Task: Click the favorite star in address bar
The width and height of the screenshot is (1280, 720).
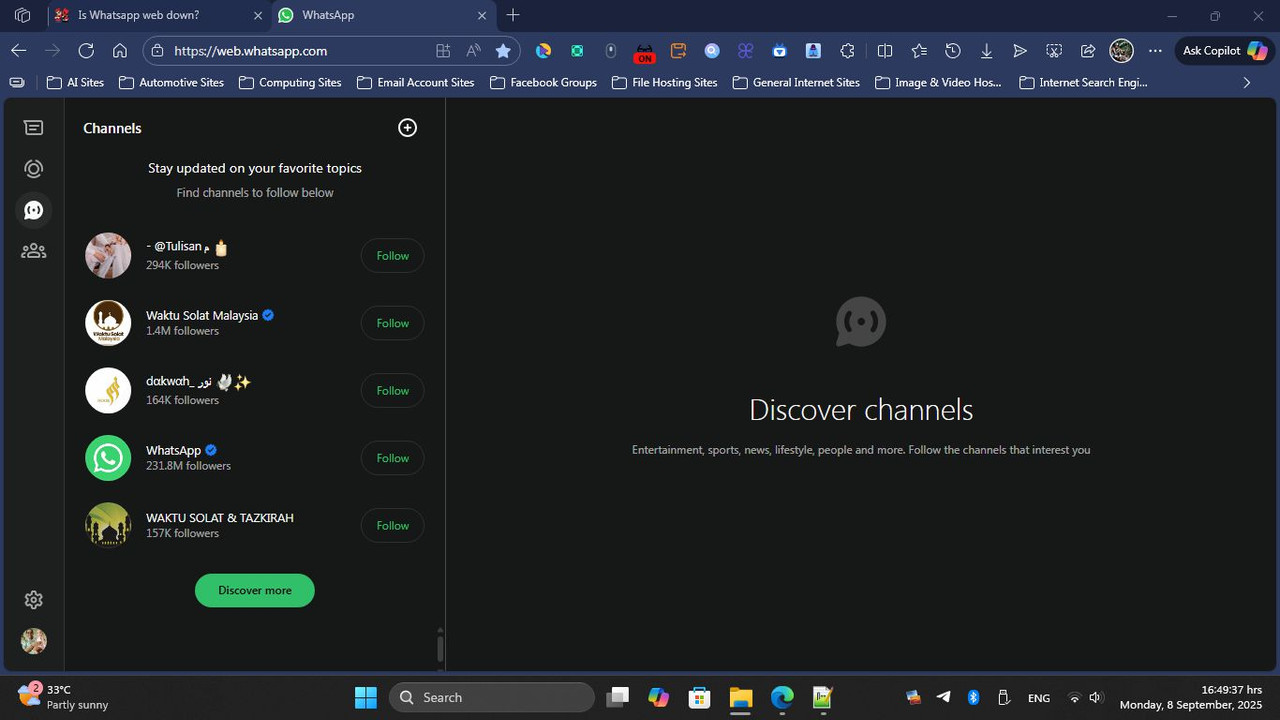Action: click(503, 50)
